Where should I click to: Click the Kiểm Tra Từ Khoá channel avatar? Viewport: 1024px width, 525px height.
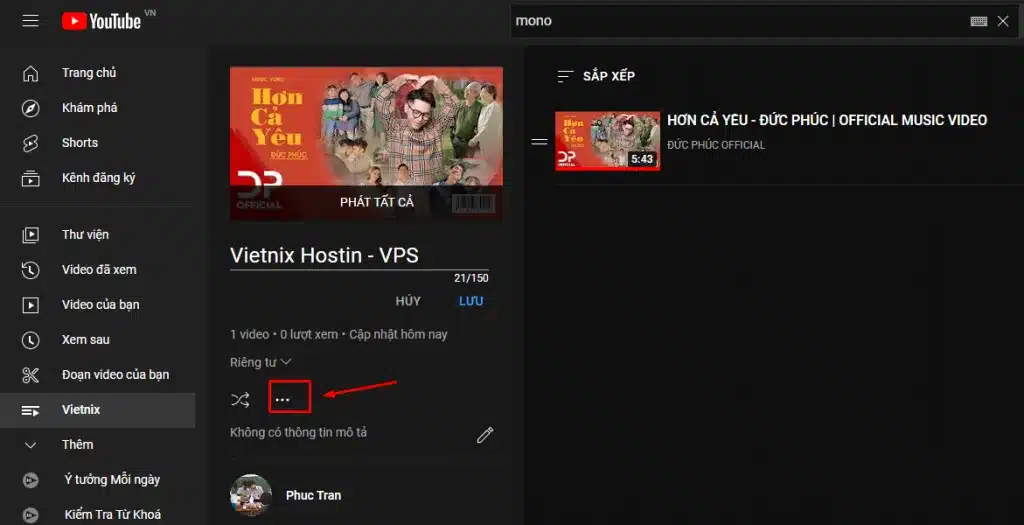(30, 515)
